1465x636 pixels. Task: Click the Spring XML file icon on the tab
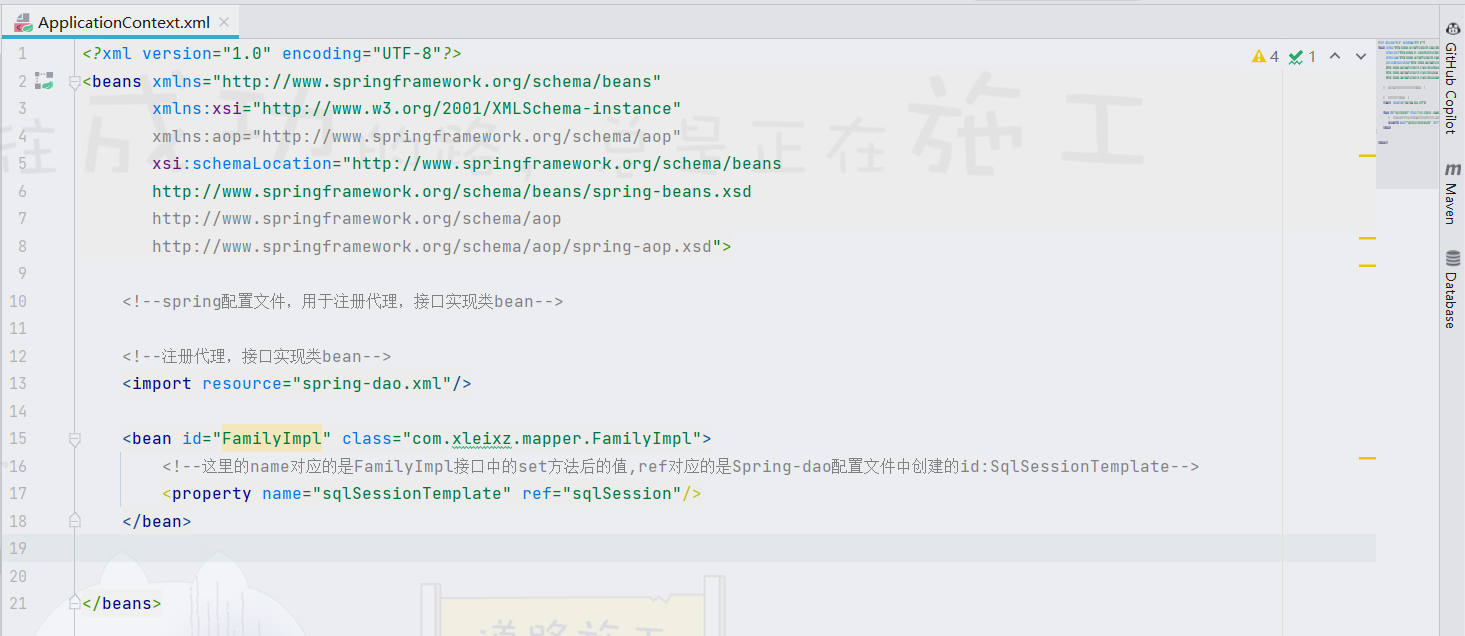pyautogui.click(x=22, y=22)
